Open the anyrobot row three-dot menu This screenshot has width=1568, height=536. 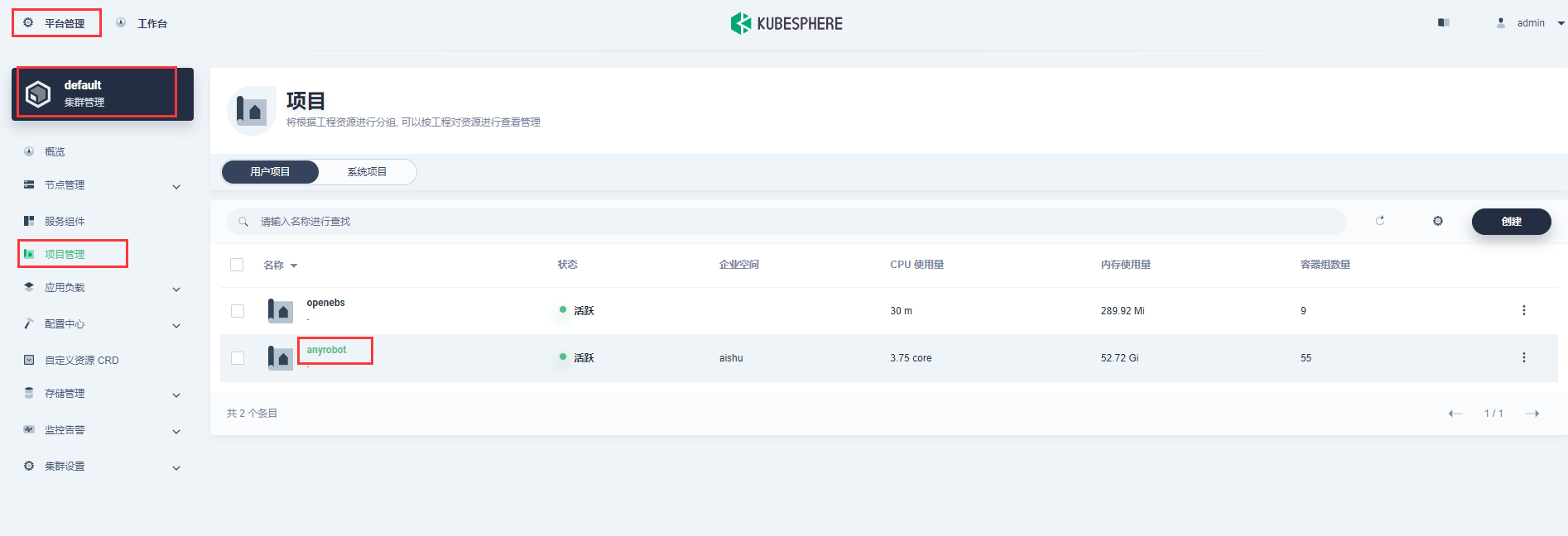1523,357
